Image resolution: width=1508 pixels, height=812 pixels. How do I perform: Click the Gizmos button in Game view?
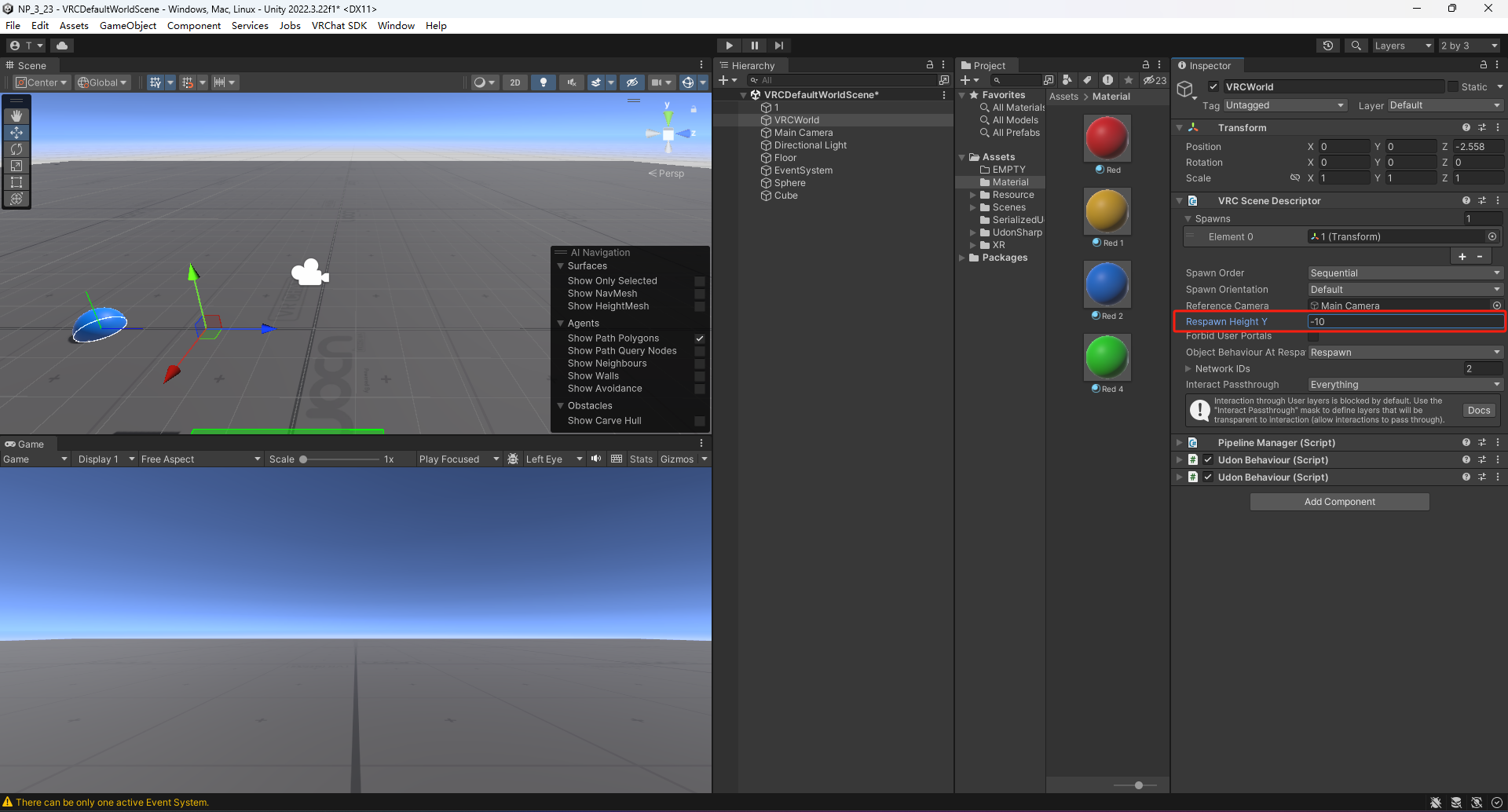tap(677, 459)
